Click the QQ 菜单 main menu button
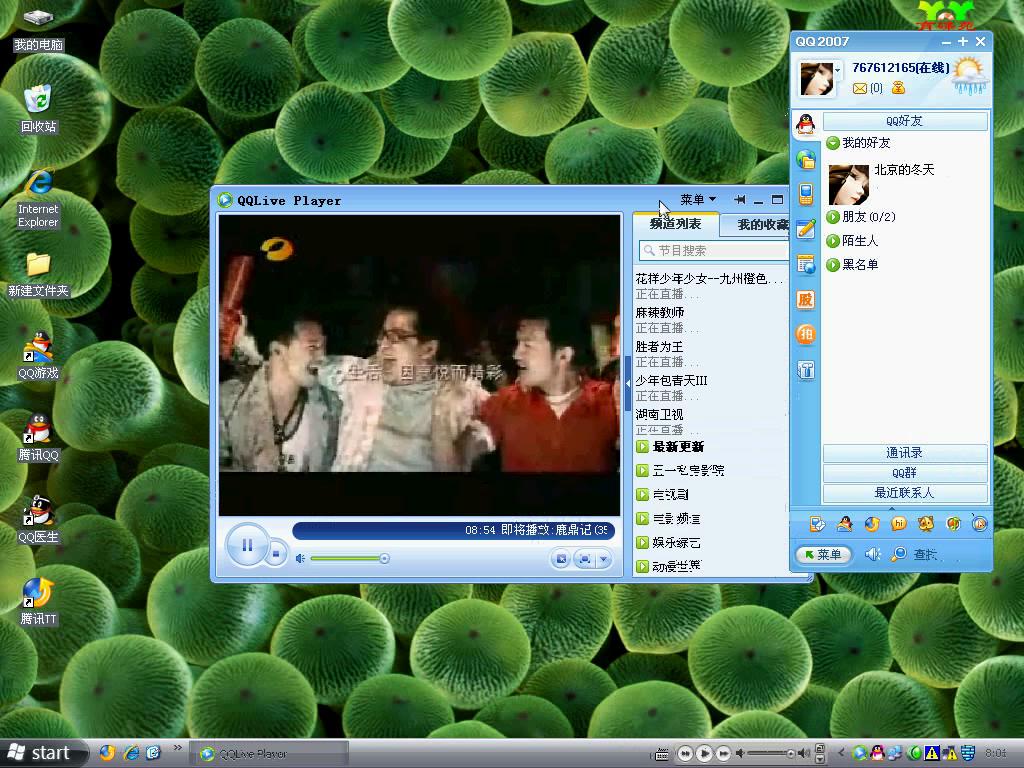The image size is (1024, 768). click(824, 554)
